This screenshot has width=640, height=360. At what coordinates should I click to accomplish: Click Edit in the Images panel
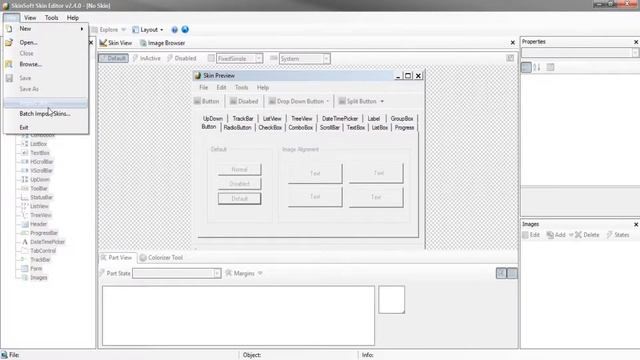coord(531,235)
